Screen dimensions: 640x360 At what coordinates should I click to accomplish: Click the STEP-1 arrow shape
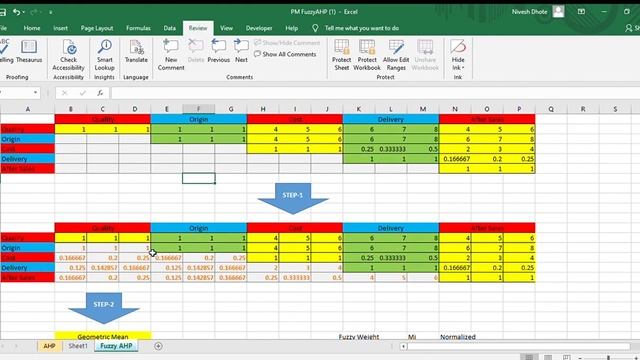point(293,198)
